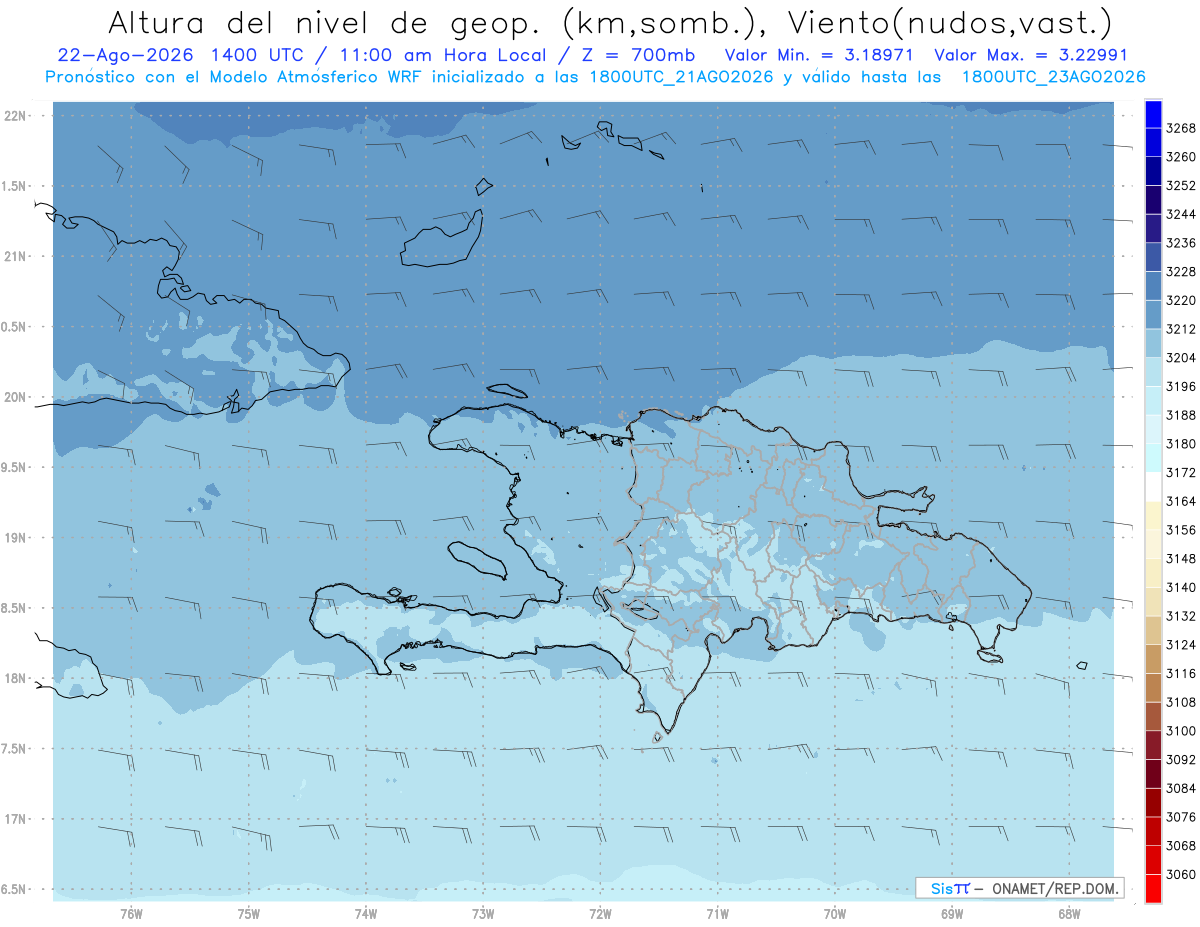
Task: Click the bright red swatch below 3060
Action: (1152, 888)
